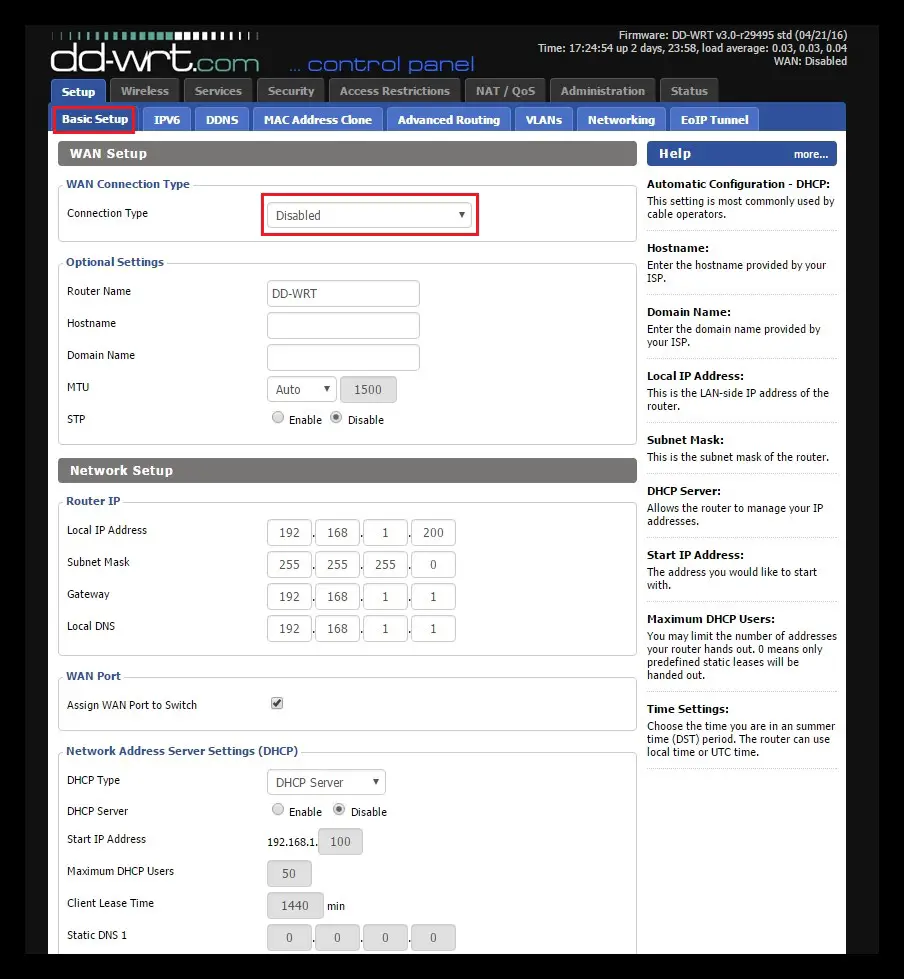
Task: Click Static DNS 1 first octet
Action: 289,937
